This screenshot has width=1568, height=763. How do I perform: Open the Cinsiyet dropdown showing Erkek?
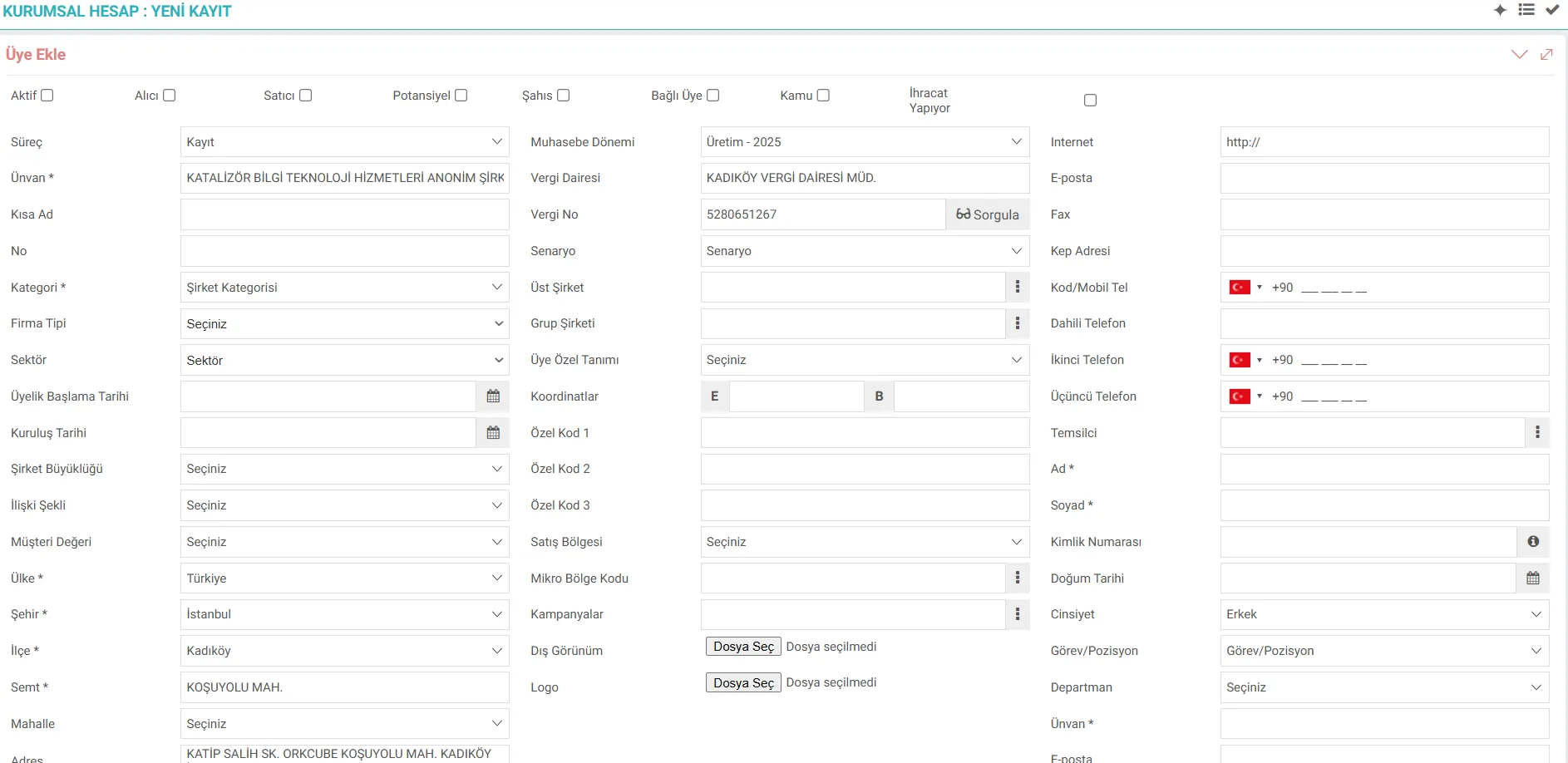click(x=1383, y=614)
